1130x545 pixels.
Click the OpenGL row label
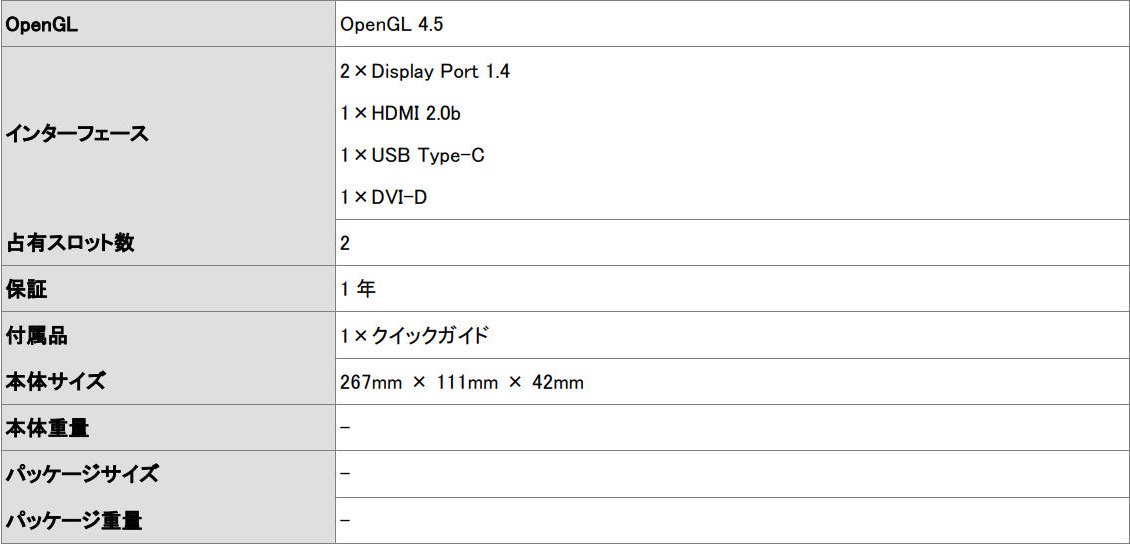(x=42, y=25)
